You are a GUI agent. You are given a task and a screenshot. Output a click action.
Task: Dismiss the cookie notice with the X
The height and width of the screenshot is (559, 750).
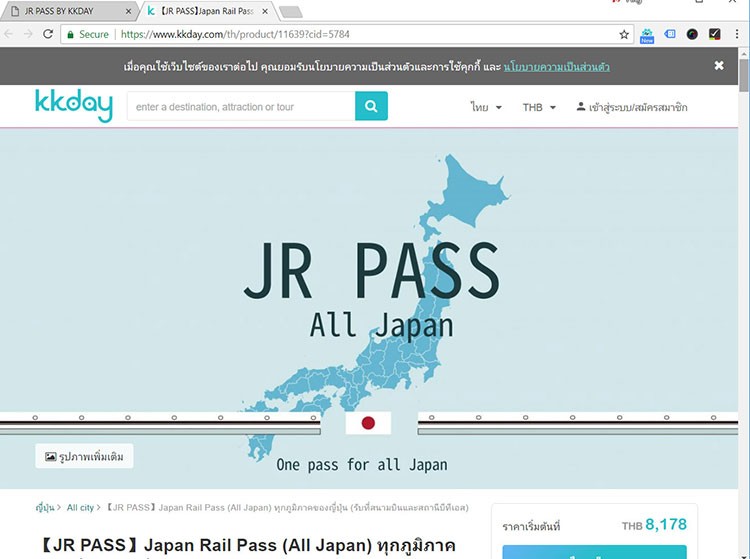718,66
